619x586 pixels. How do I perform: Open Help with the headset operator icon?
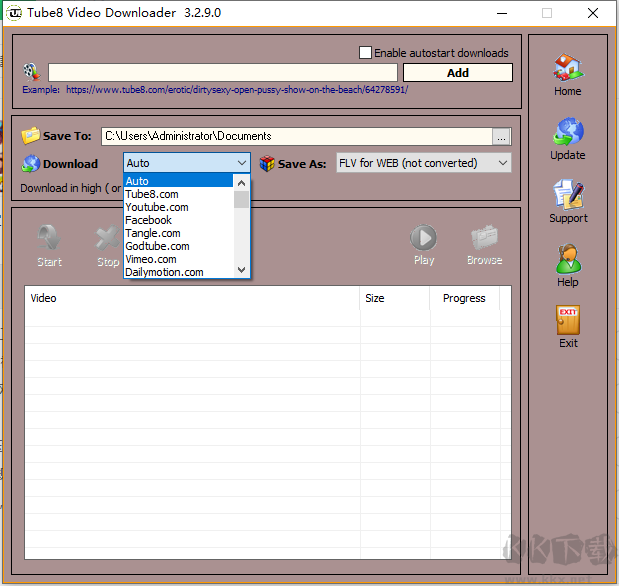(568, 259)
